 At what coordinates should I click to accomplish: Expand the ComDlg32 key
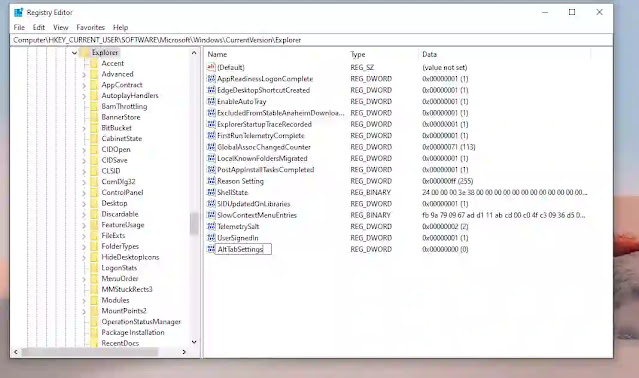click(x=84, y=182)
